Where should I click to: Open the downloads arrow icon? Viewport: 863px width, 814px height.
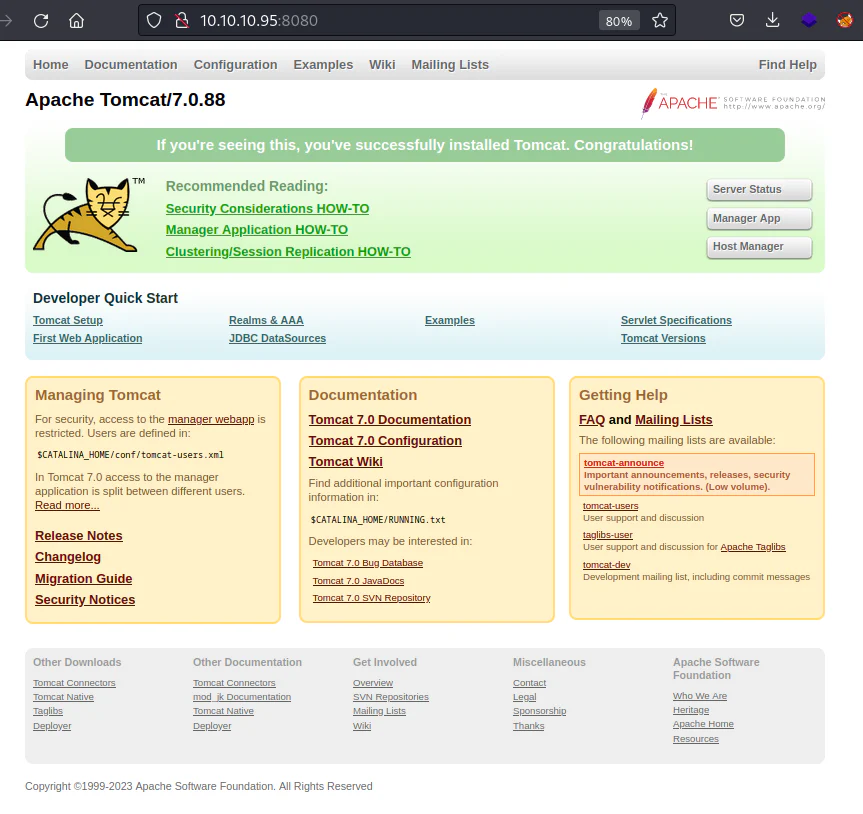[773, 21]
